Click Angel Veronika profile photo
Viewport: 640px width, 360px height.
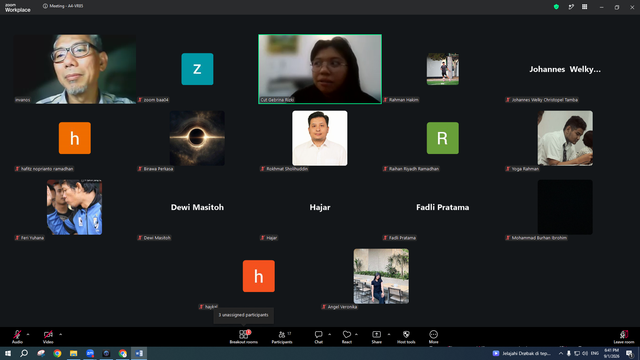tap(381, 276)
